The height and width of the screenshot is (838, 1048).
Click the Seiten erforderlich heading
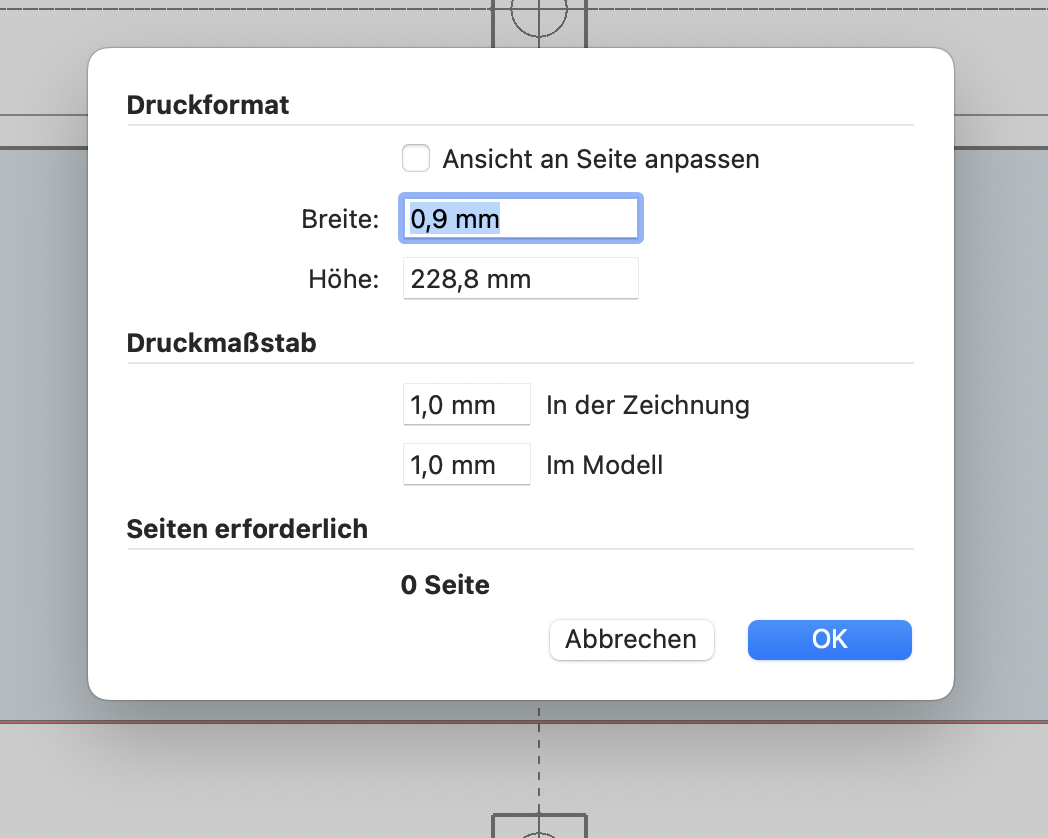coord(247,529)
